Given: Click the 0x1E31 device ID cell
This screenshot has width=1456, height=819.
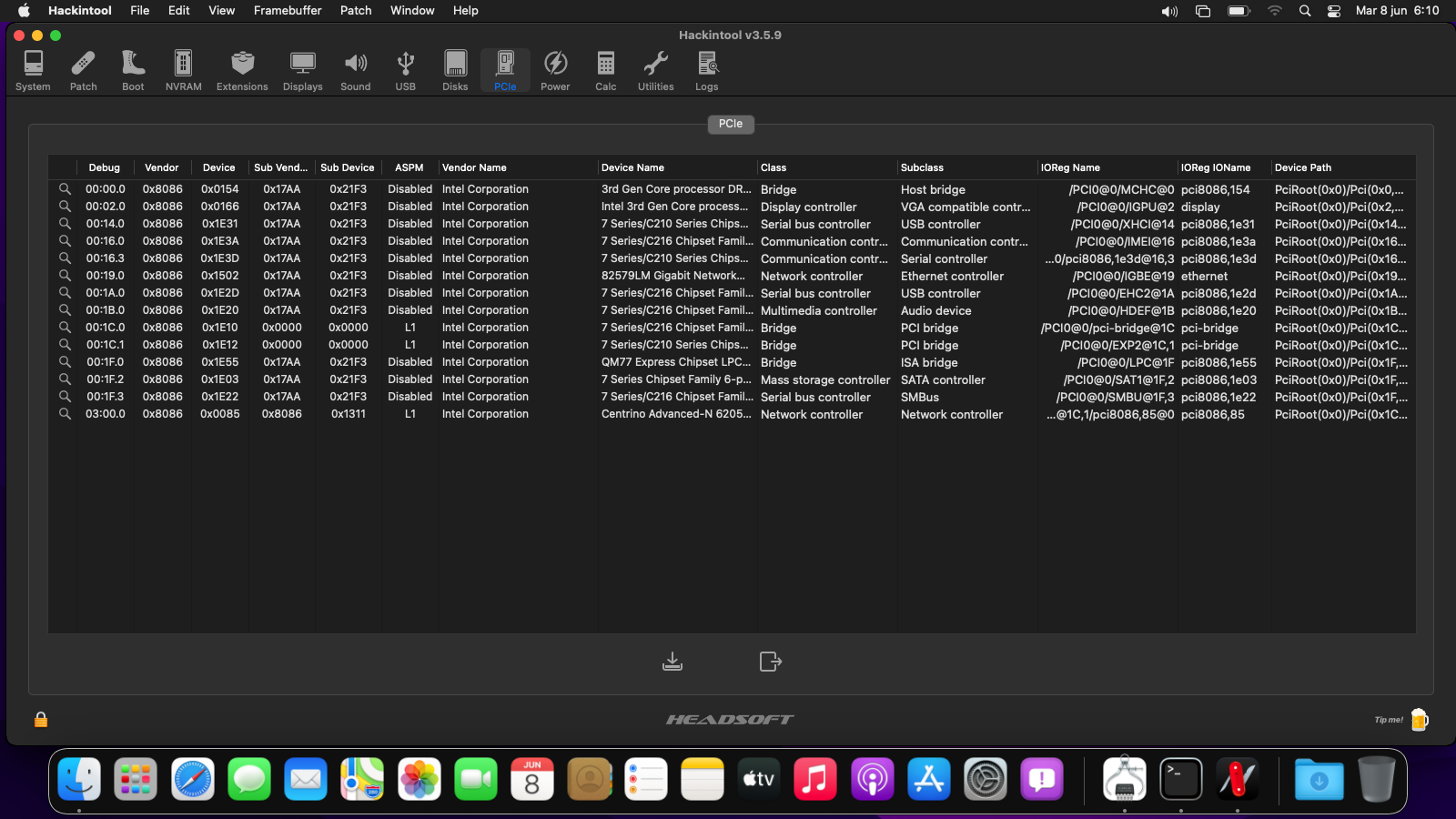Looking at the screenshot, I should click(220, 224).
